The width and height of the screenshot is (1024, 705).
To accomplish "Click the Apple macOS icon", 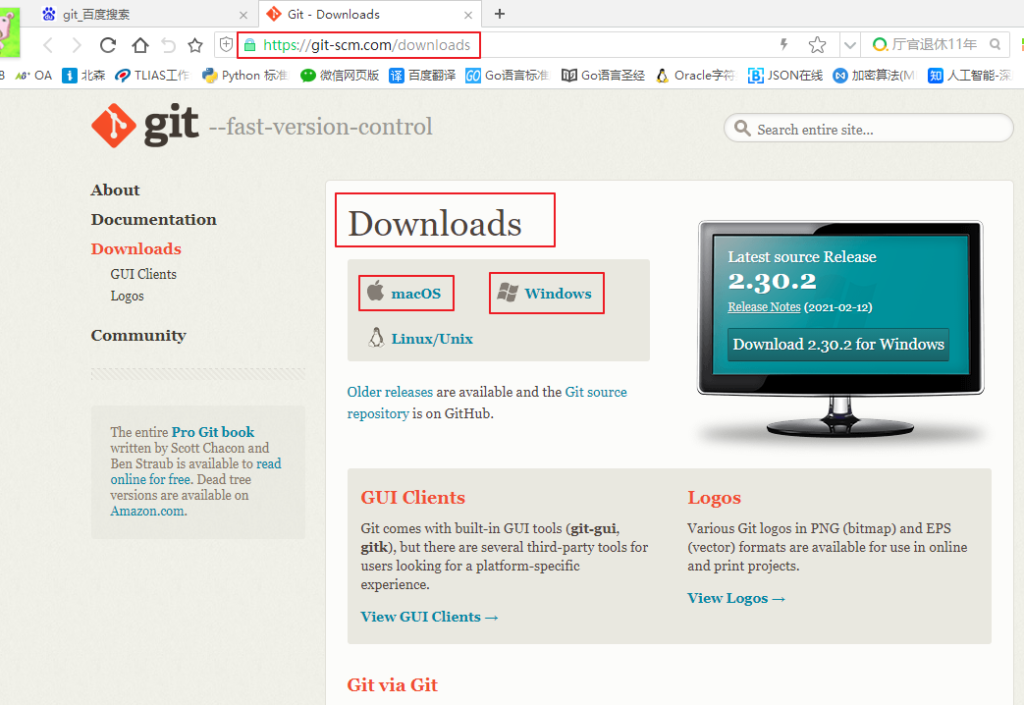I will (x=375, y=292).
